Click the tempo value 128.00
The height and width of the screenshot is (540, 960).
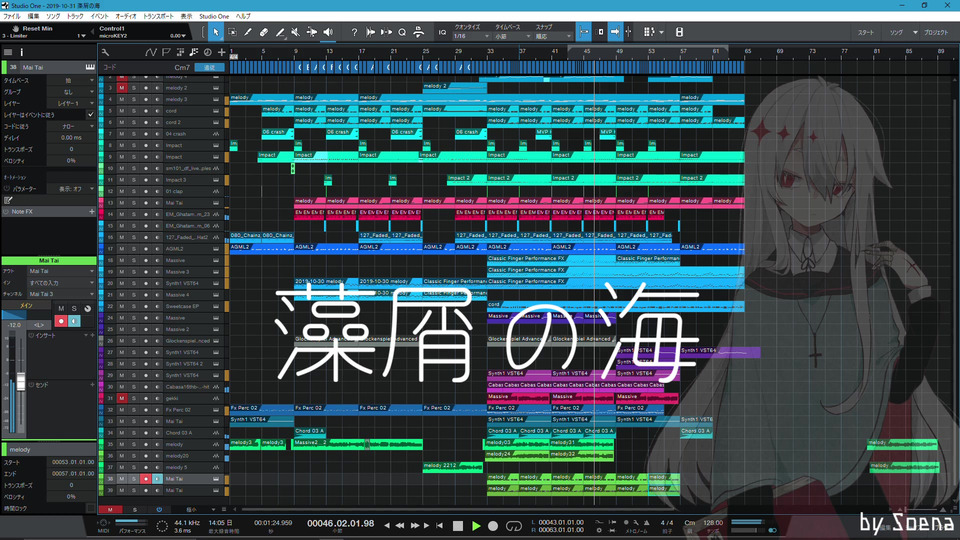coord(713,523)
